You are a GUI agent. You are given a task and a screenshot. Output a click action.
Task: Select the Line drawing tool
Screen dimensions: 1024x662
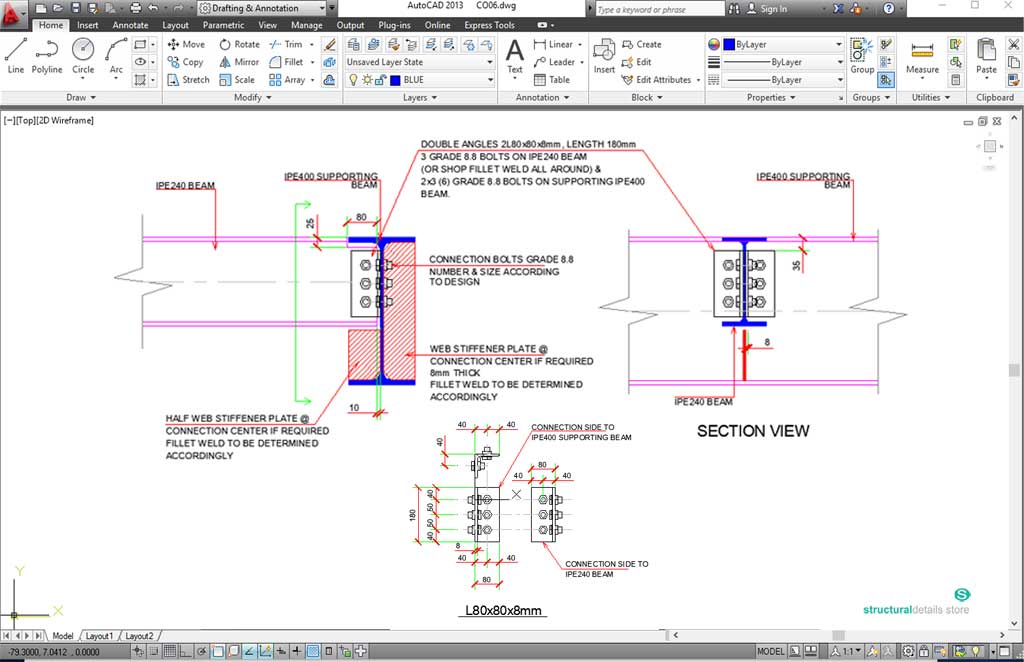coord(15,56)
